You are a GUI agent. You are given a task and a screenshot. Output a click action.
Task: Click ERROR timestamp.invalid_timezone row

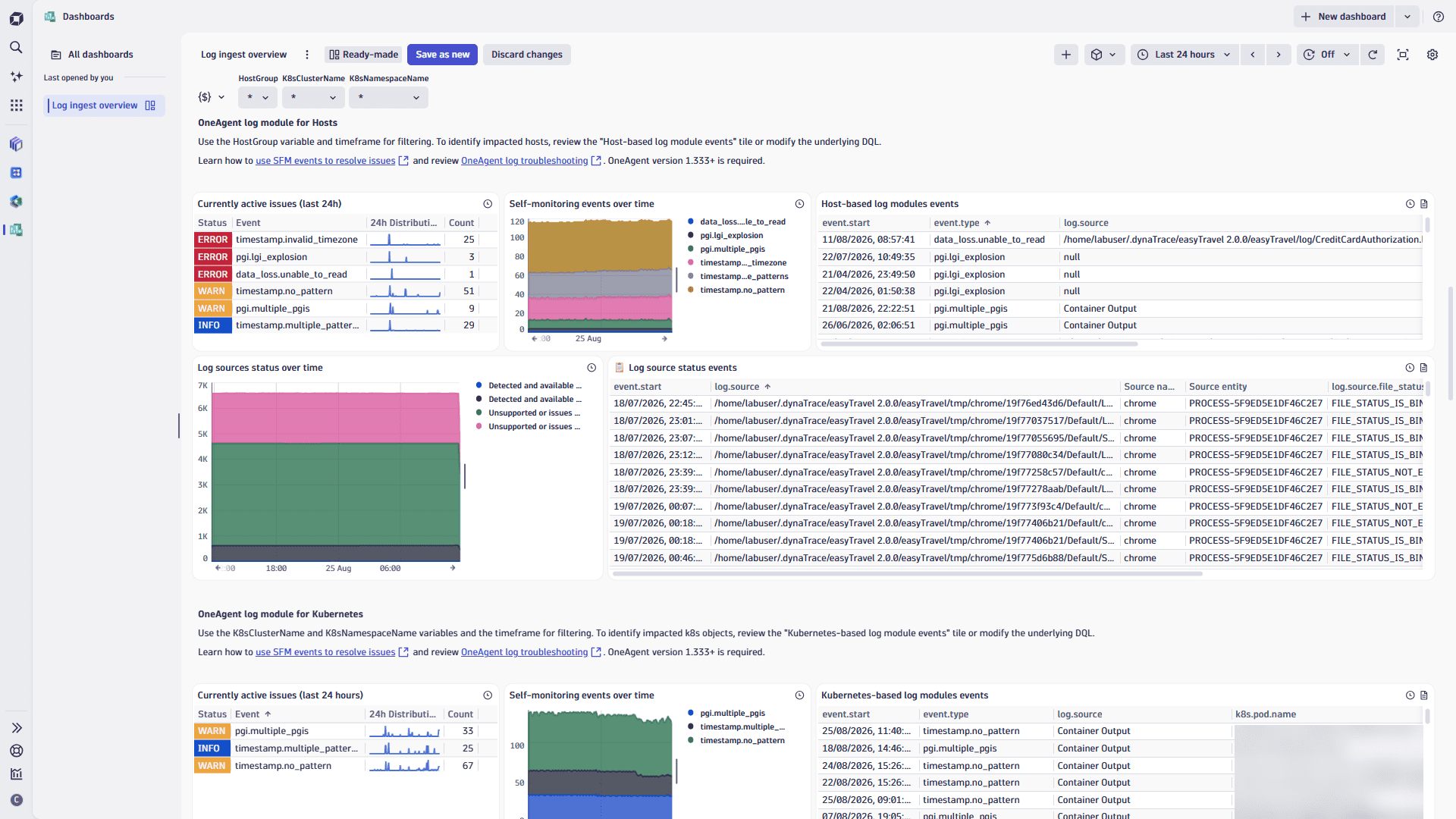click(347, 240)
